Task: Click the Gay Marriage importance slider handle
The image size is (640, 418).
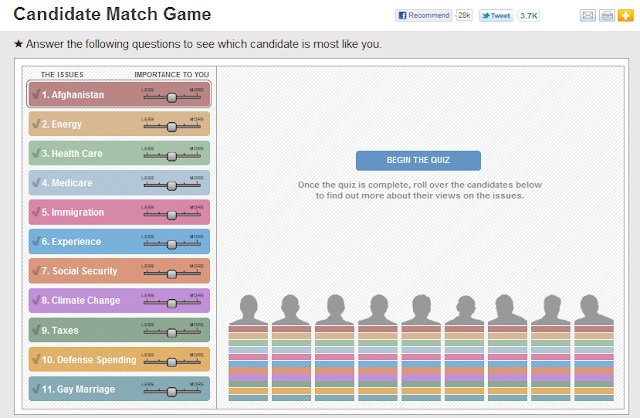Action: coord(172,390)
